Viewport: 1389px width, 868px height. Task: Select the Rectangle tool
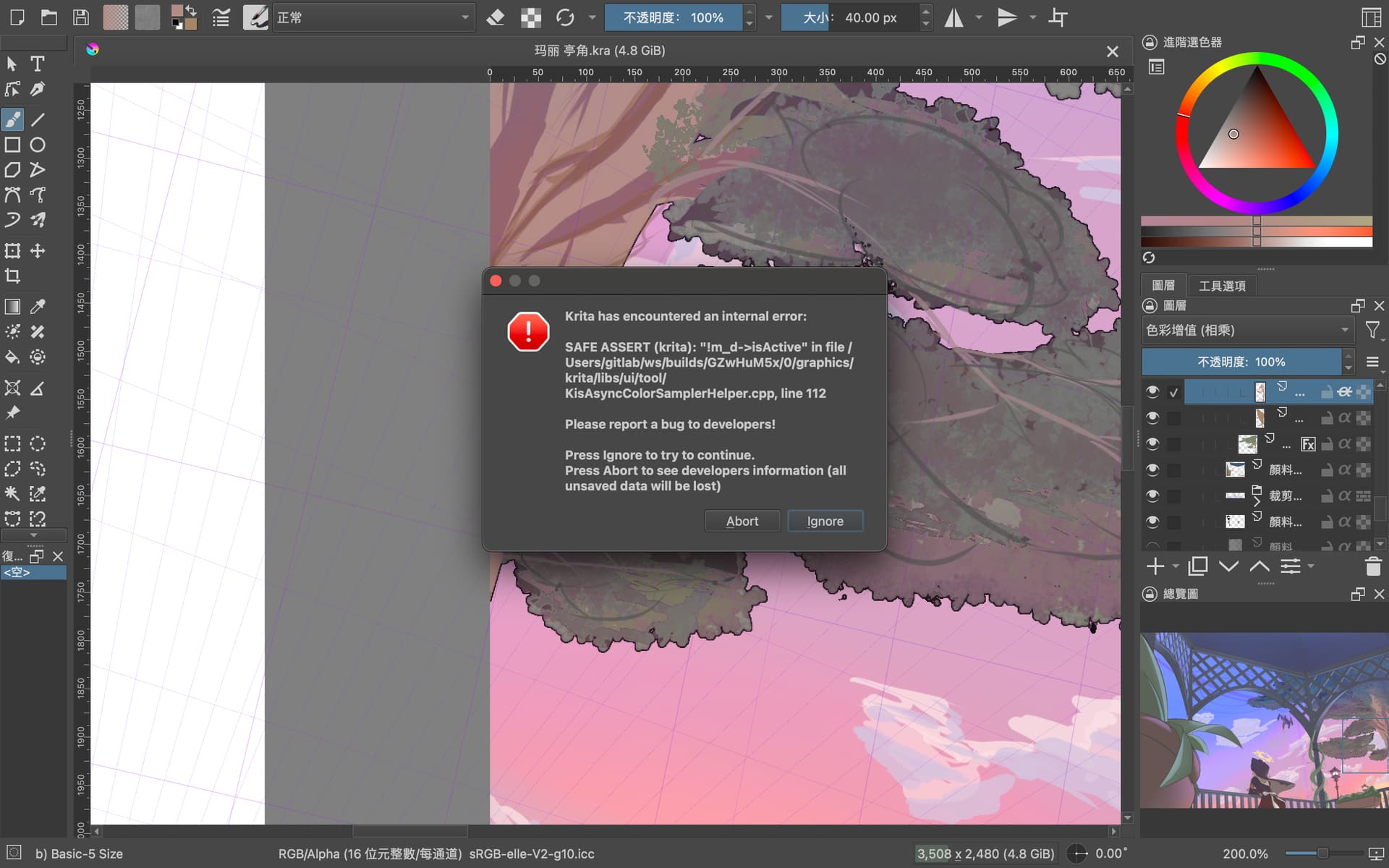tap(12, 145)
